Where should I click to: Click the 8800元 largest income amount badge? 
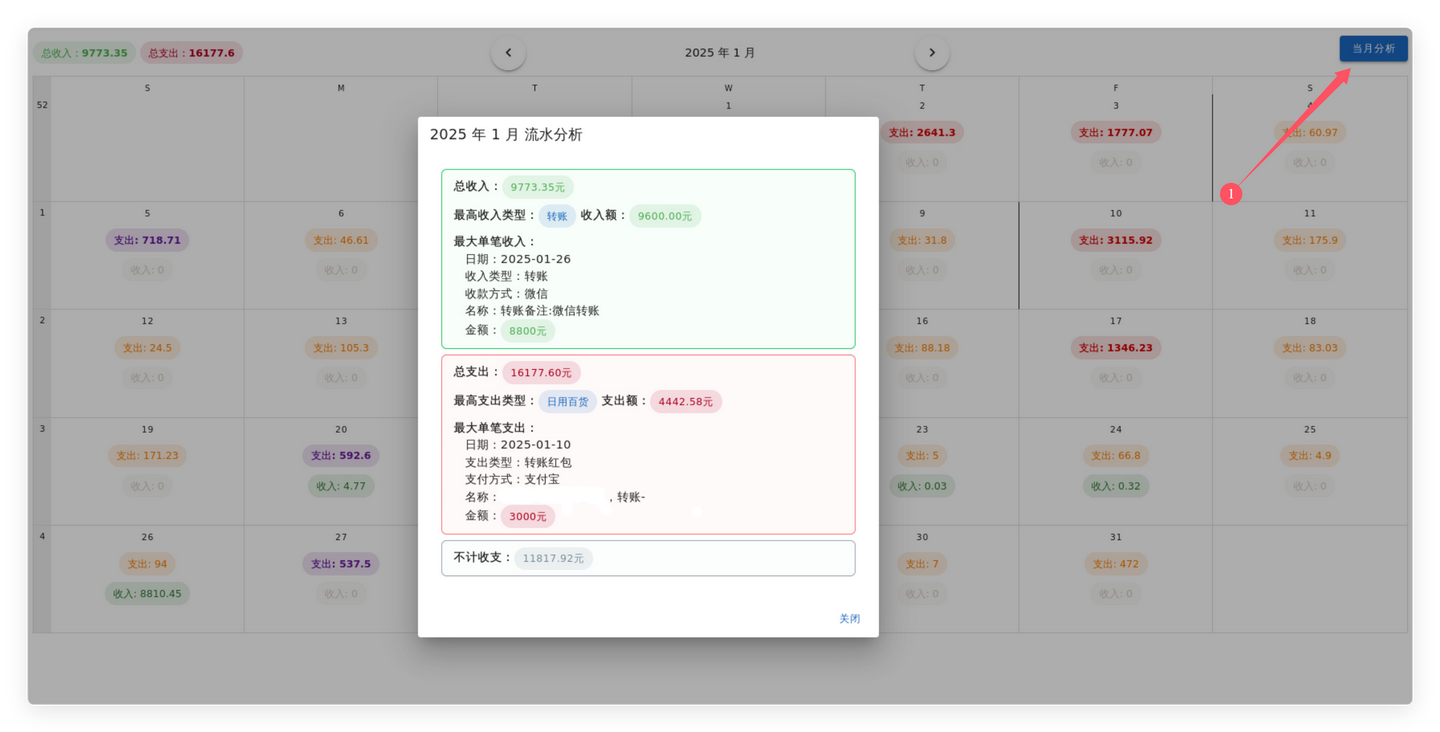pyautogui.click(x=527, y=330)
